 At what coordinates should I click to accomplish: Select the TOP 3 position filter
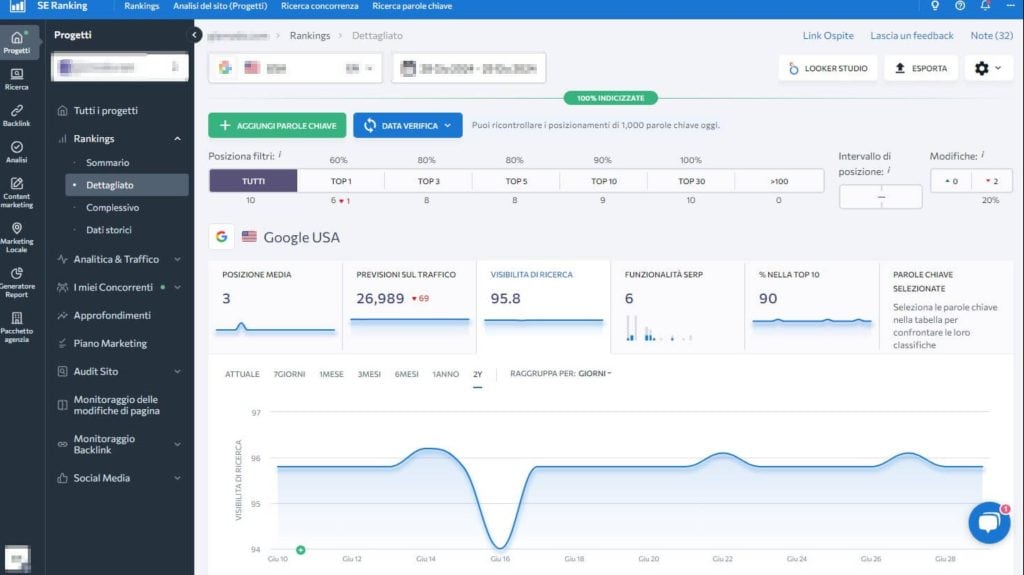429,181
